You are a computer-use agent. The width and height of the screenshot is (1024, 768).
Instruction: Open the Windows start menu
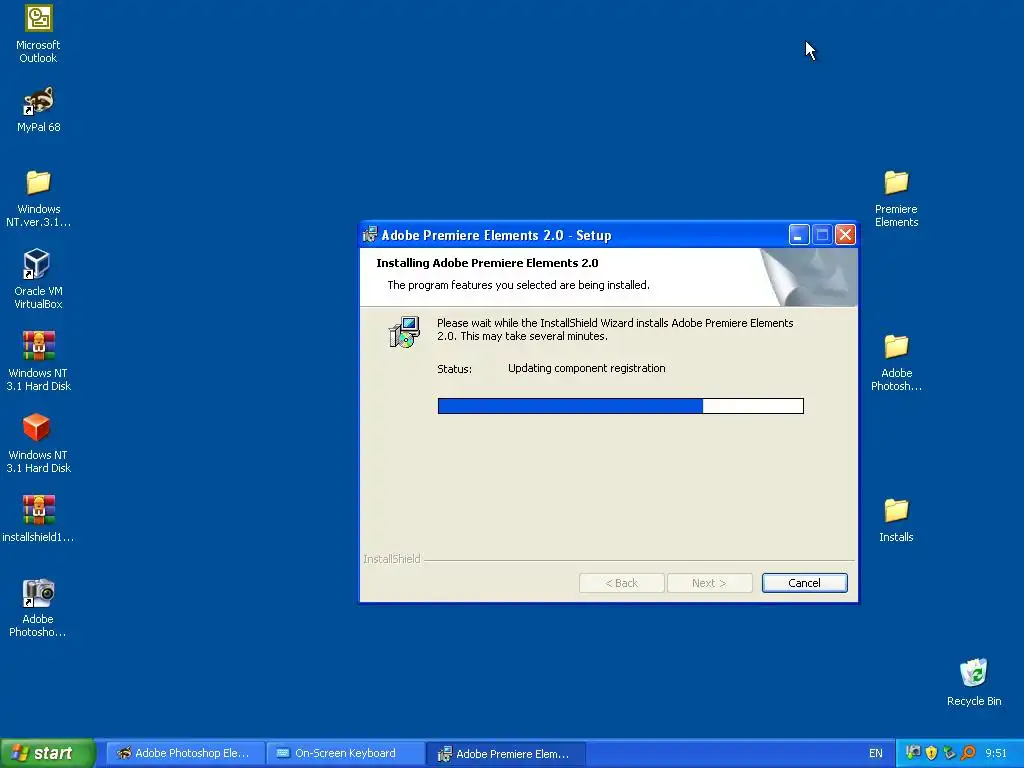click(x=47, y=753)
